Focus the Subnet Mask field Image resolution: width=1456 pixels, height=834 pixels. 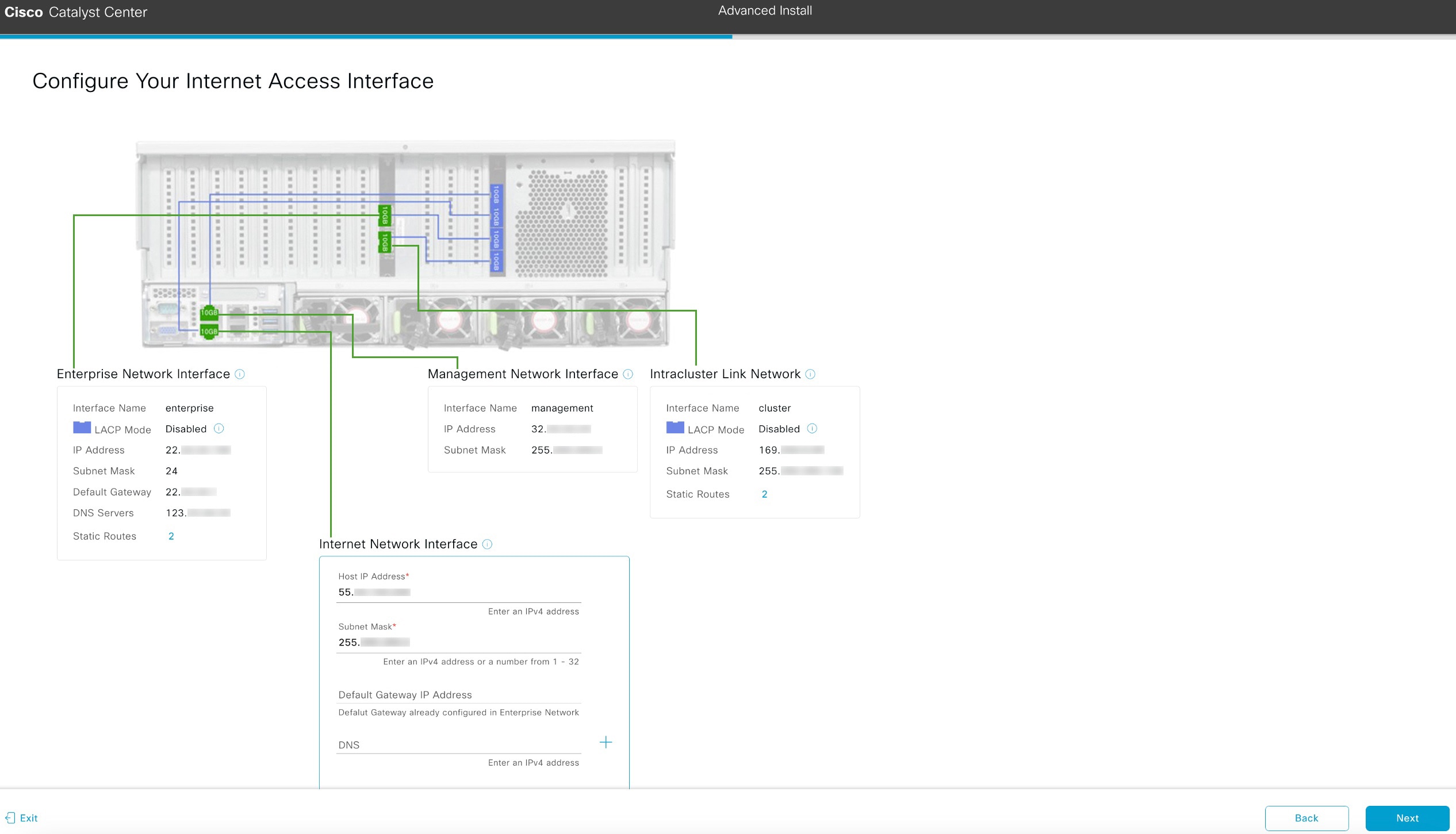(458, 643)
